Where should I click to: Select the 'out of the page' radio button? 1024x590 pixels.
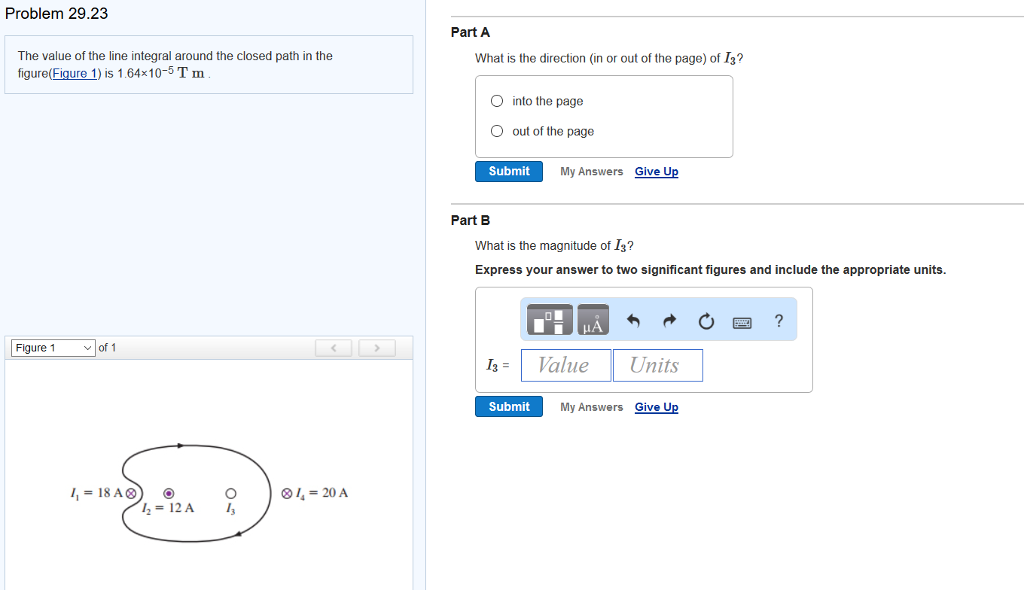click(496, 131)
